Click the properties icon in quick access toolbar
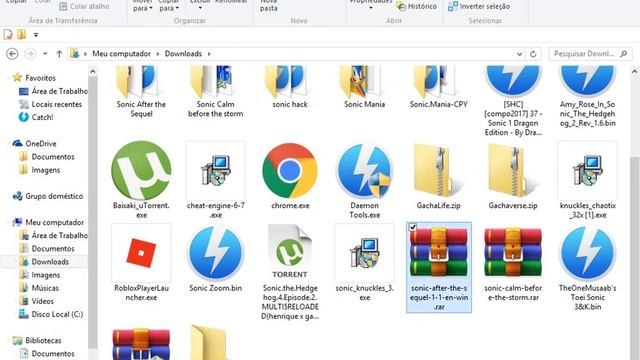The width and height of the screenshot is (640, 360). tap(8, 35)
